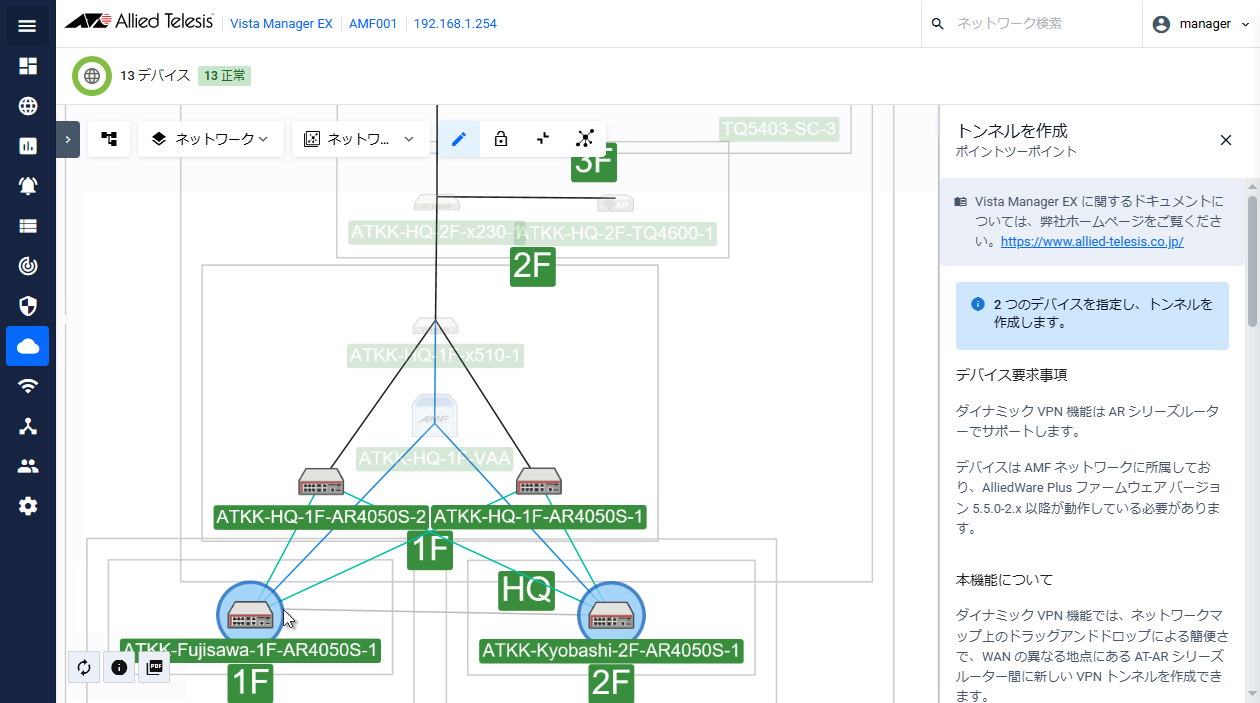The image size is (1260, 703).
Task: Open the bar chart report sidebar icon
Action: pyautogui.click(x=28, y=146)
